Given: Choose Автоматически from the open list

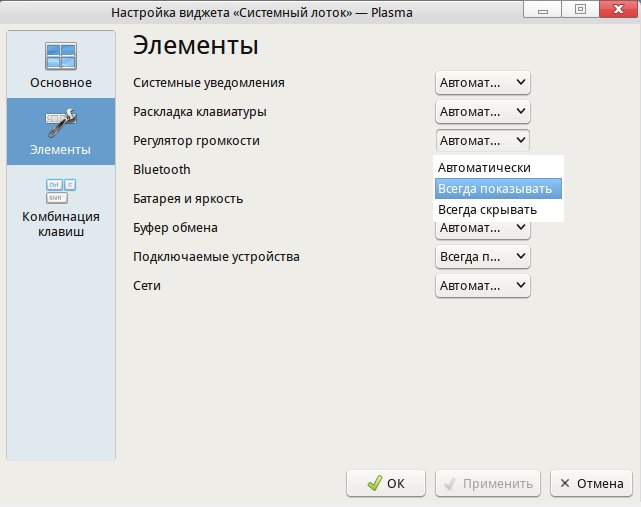Looking at the screenshot, I should pos(484,167).
